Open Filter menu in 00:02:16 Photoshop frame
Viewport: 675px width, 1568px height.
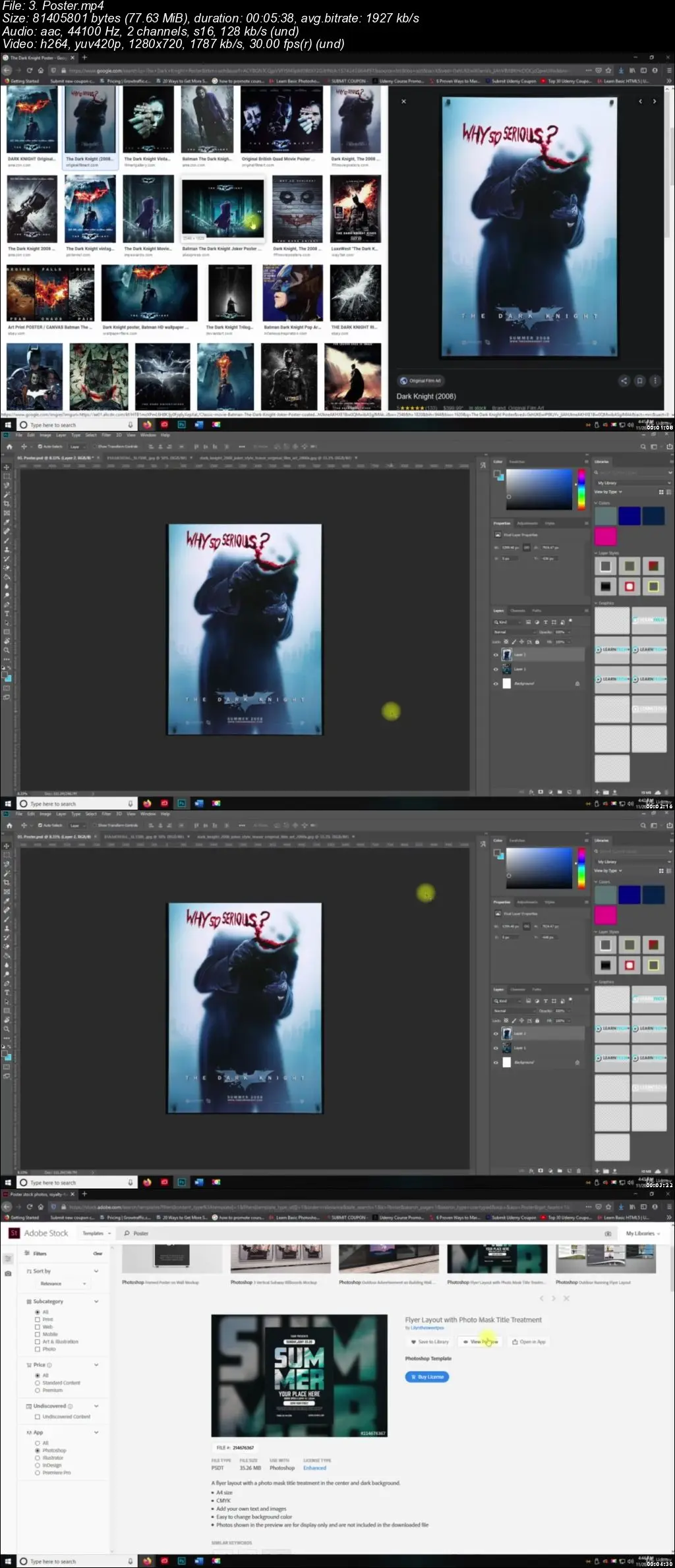point(106,435)
